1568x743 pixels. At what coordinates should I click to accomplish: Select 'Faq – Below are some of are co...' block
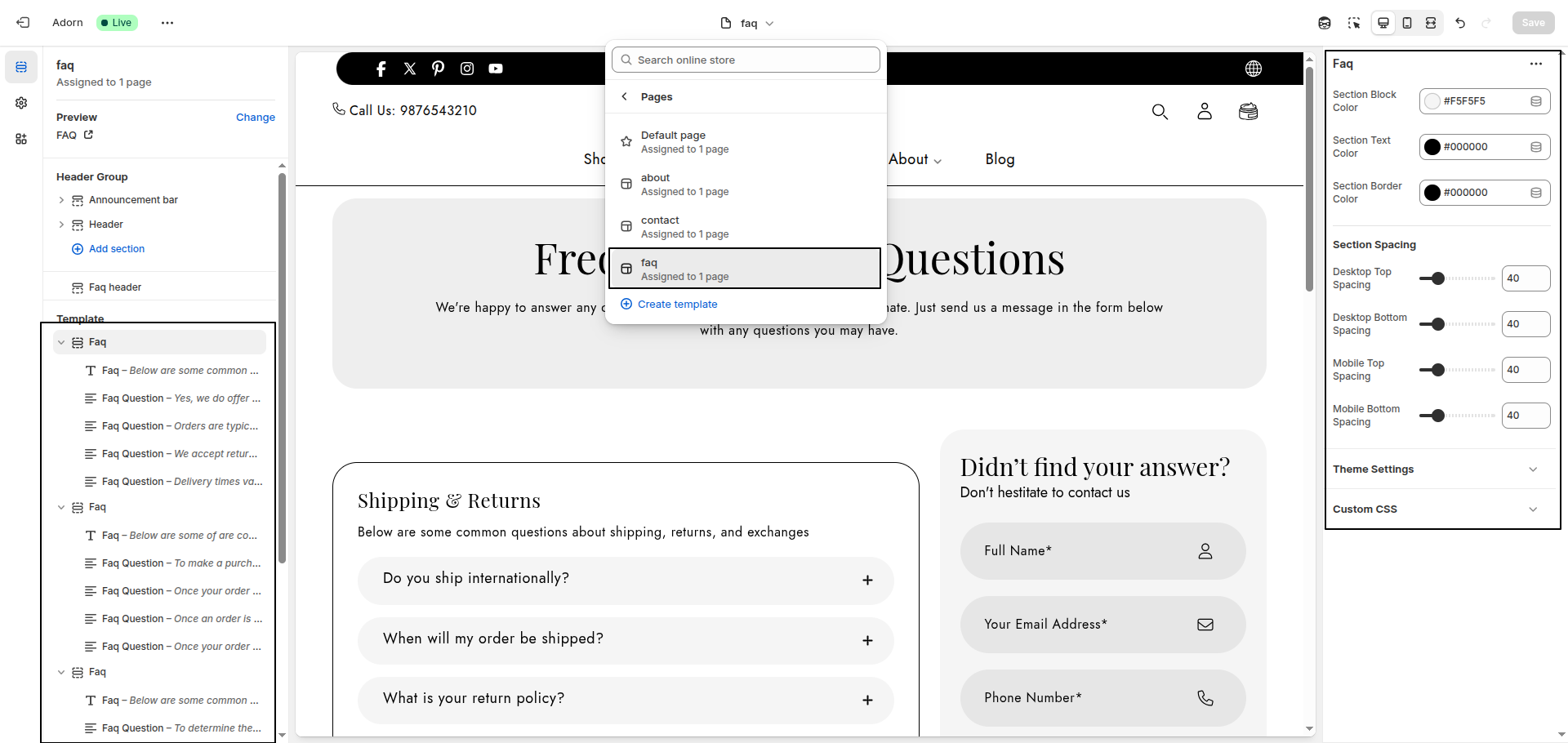point(171,536)
